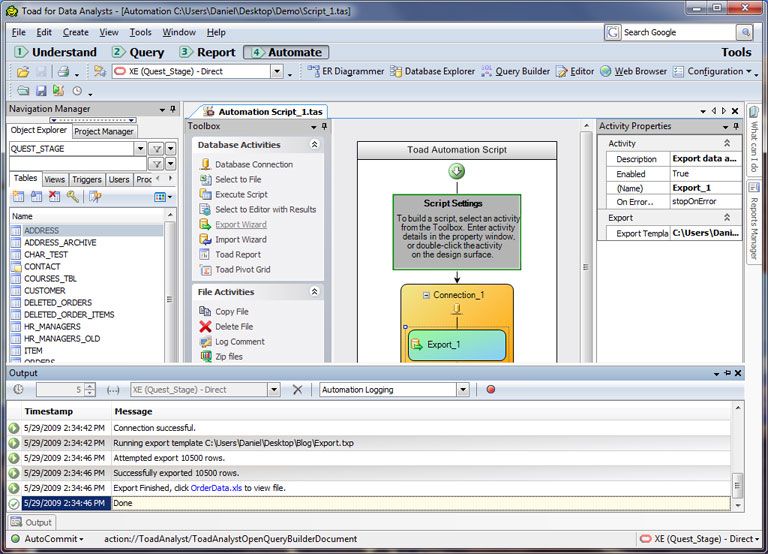Click the On Error stopOnError property value
Viewport: 768px width, 554px height.
[705, 202]
